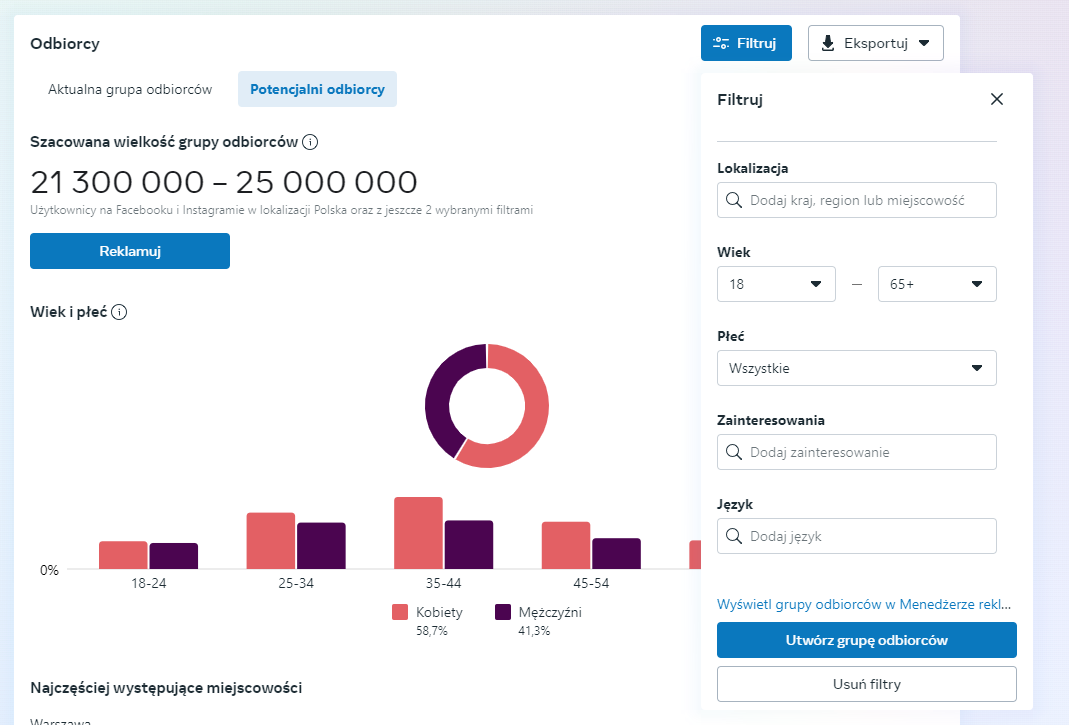The width and height of the screenshot is (1069, 725).
Task: Click the info icon beside Szacowana wielkość grupy odbiorców
Action: click(310, 142)
